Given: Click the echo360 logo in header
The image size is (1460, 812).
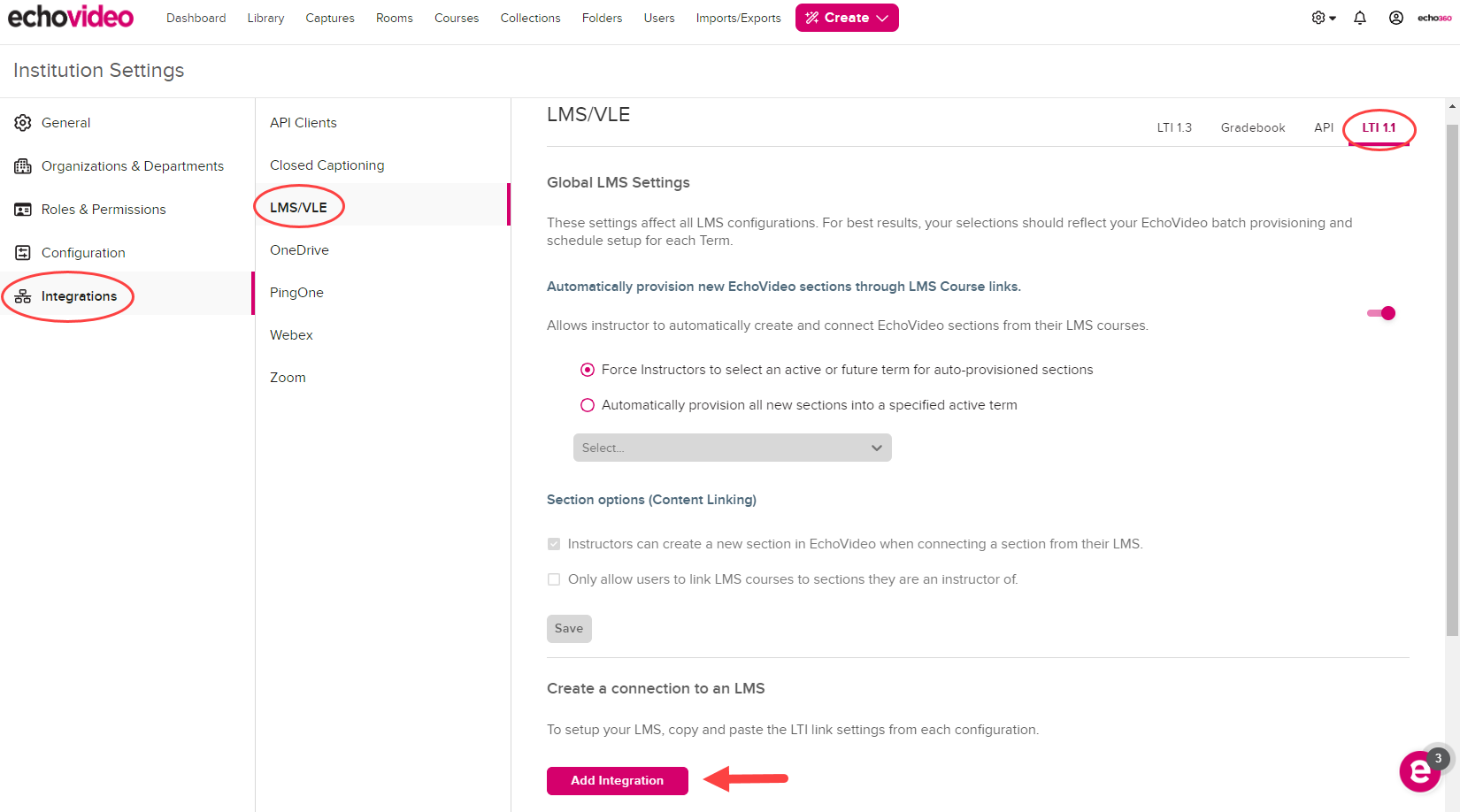Looking at the screenshot, I should tap(1434, 18).
